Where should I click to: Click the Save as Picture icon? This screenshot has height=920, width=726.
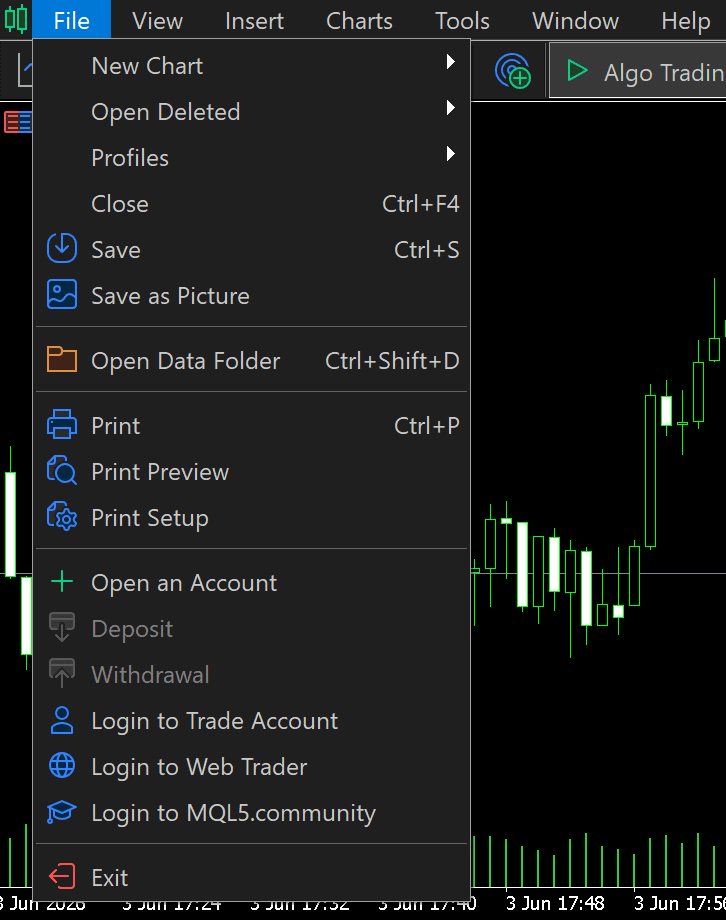[62, 294]
